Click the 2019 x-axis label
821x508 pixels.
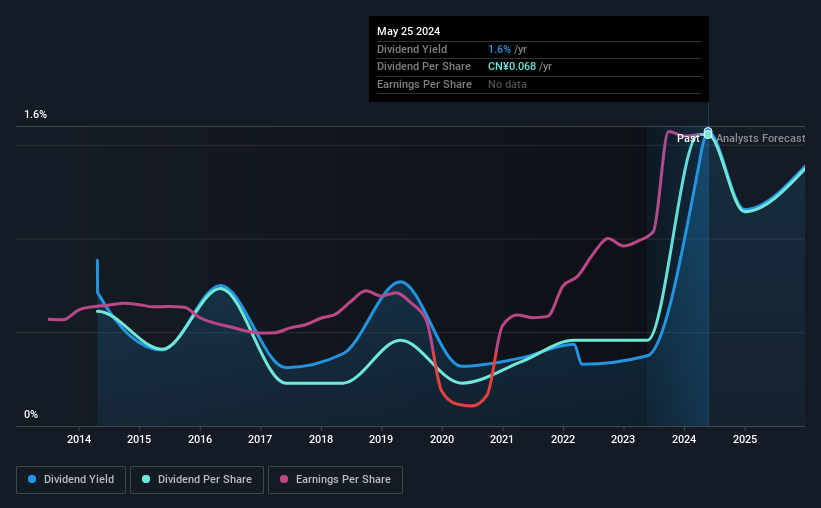pyautogui.click(x=381, y=439)
